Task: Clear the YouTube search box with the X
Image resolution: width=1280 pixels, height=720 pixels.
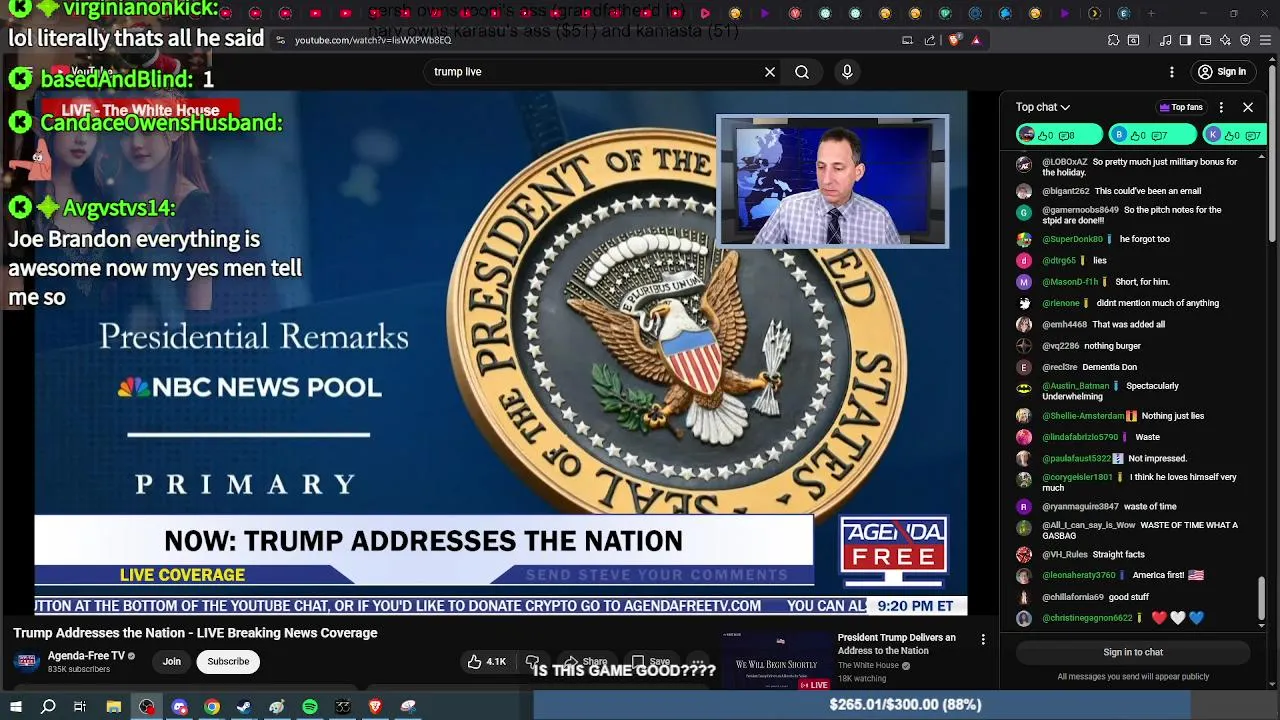Action: coord(770,72)
